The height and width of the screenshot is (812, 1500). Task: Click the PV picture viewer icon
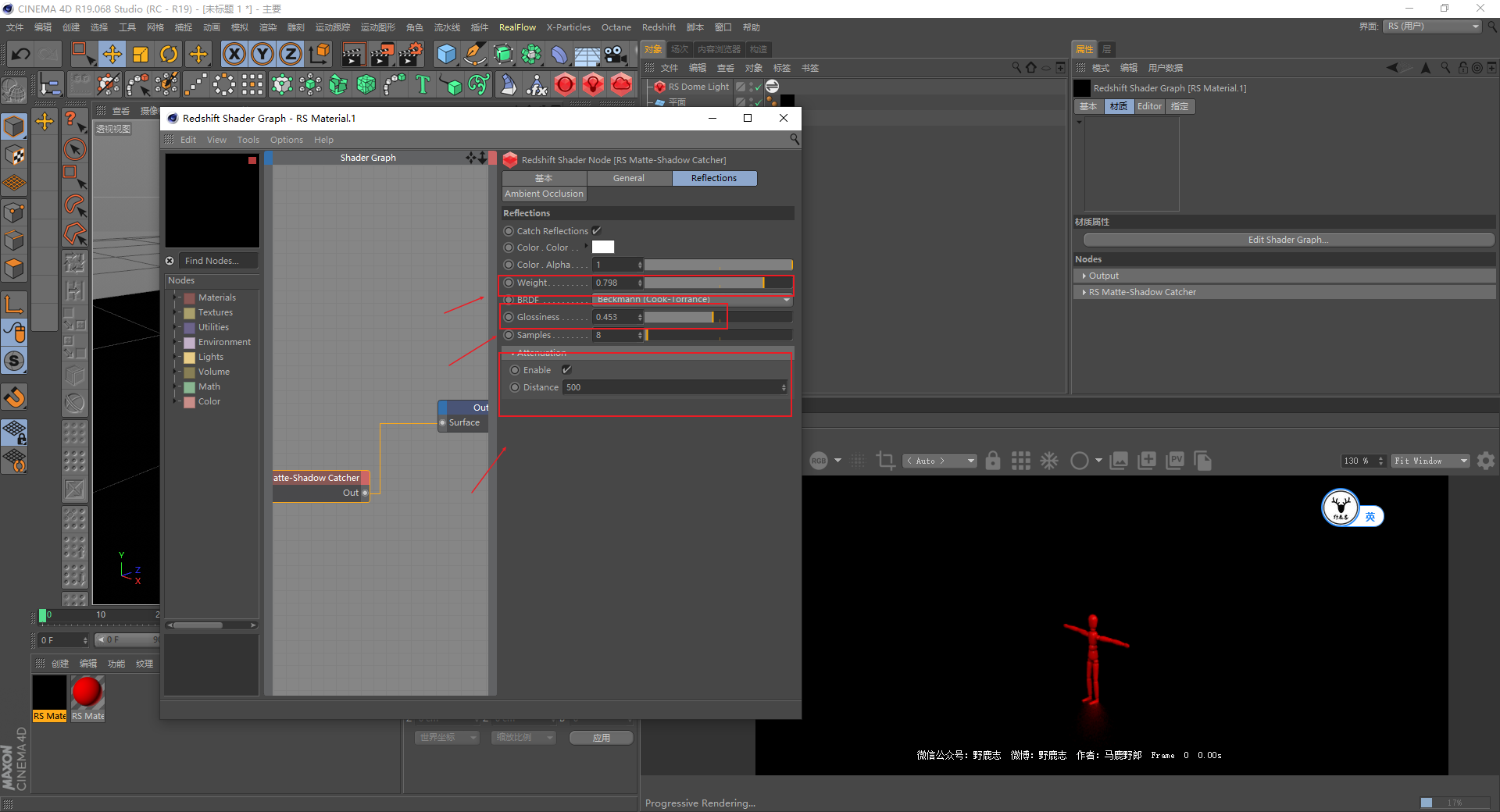(1175, 461)
